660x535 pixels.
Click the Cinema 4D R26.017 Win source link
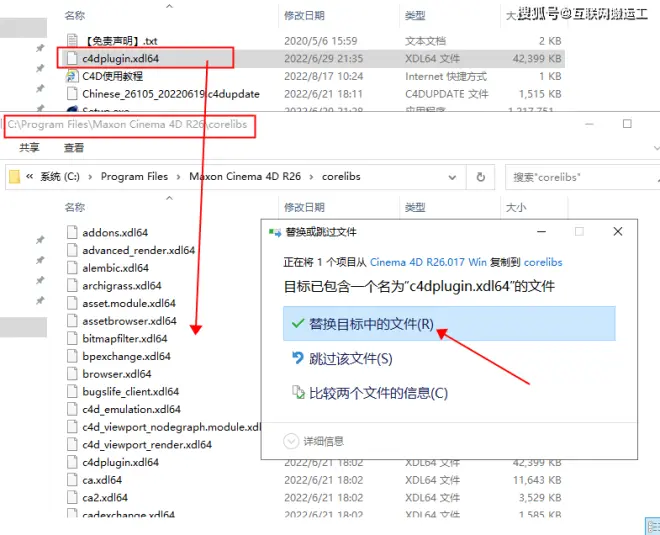[428, 262]
